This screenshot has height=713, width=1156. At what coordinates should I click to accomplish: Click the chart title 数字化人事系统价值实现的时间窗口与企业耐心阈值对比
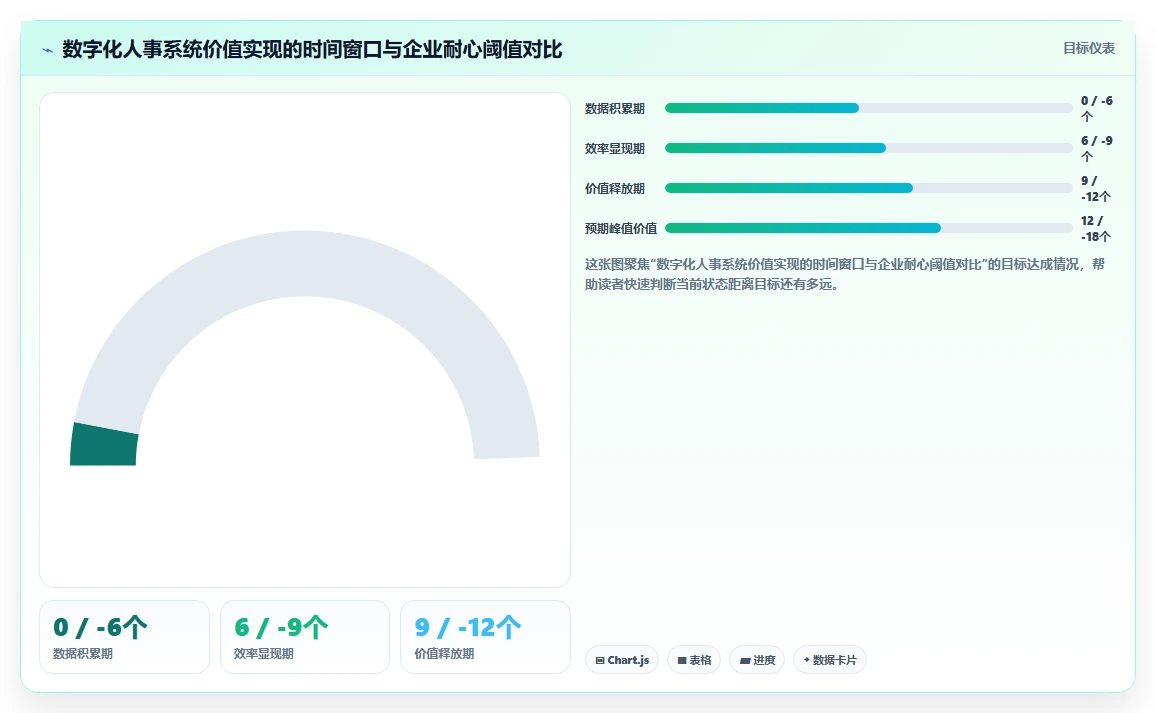(312, 49)
